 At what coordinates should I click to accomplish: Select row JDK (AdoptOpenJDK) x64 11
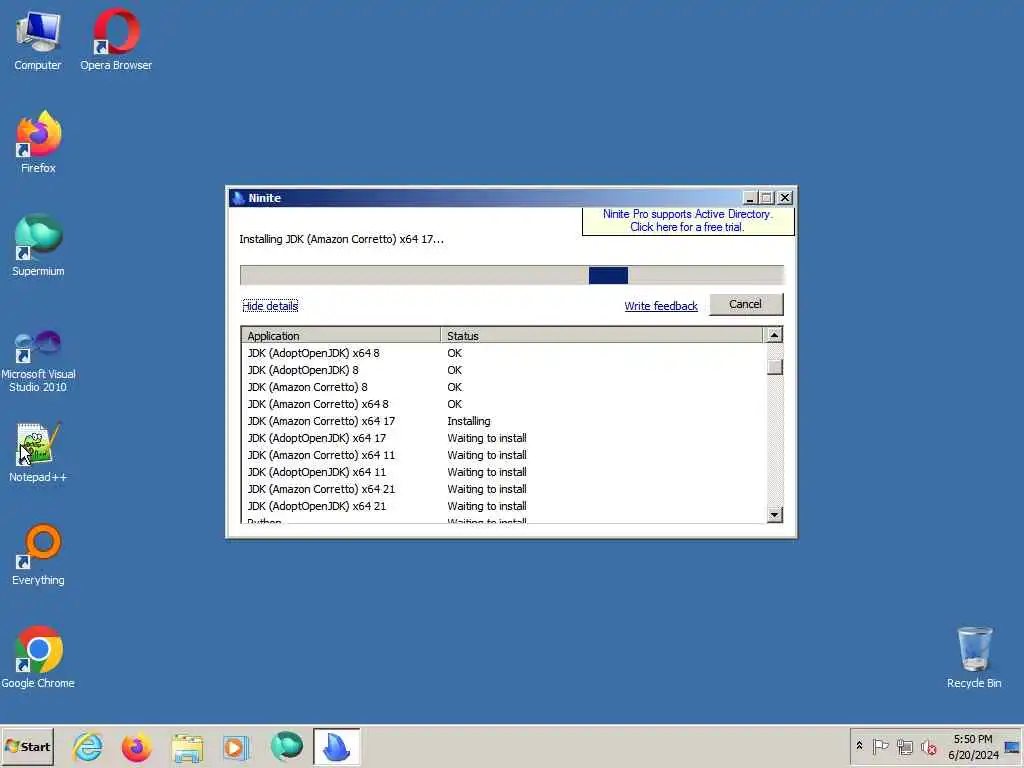(503, 472)
